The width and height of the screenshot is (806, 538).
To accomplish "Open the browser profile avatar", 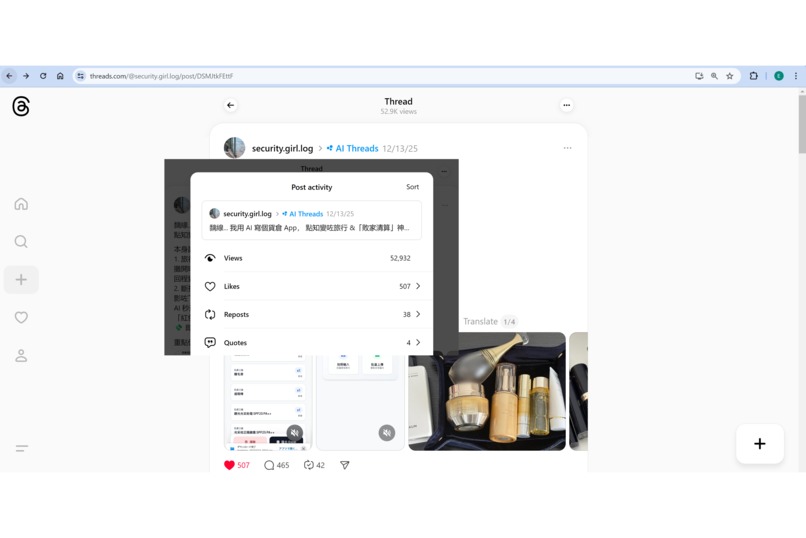I will tap(779, 76).
